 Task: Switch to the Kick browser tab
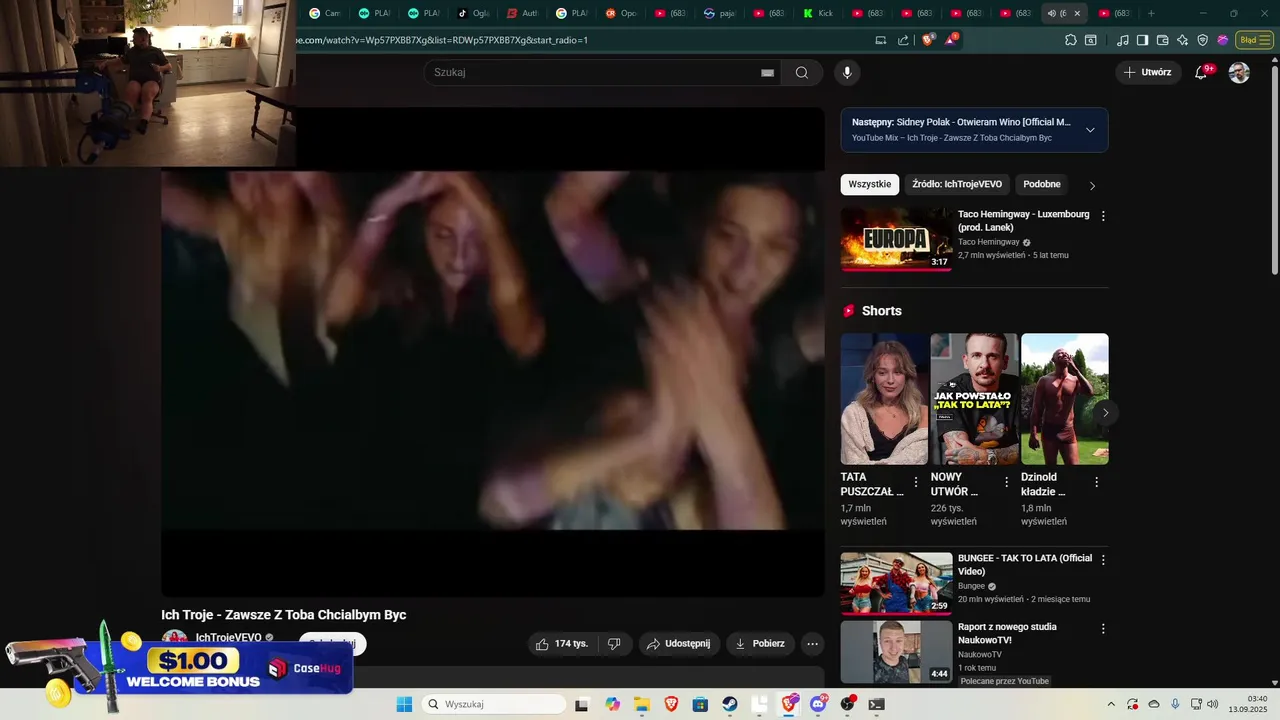[819, 13]
